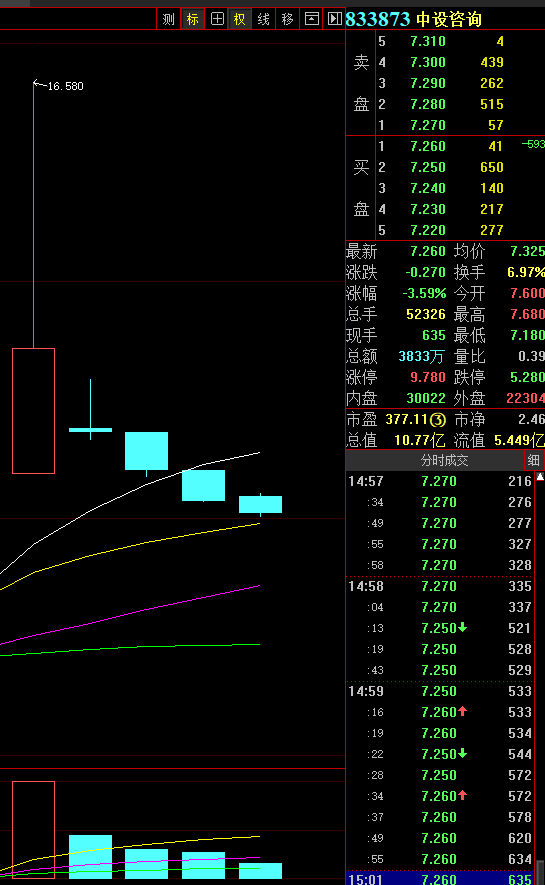The width and height of the screenshot is (545, 885).
Task: Click the stock name 833873 中设咨询
Action: pyautogui.click(x=414, y=19)
